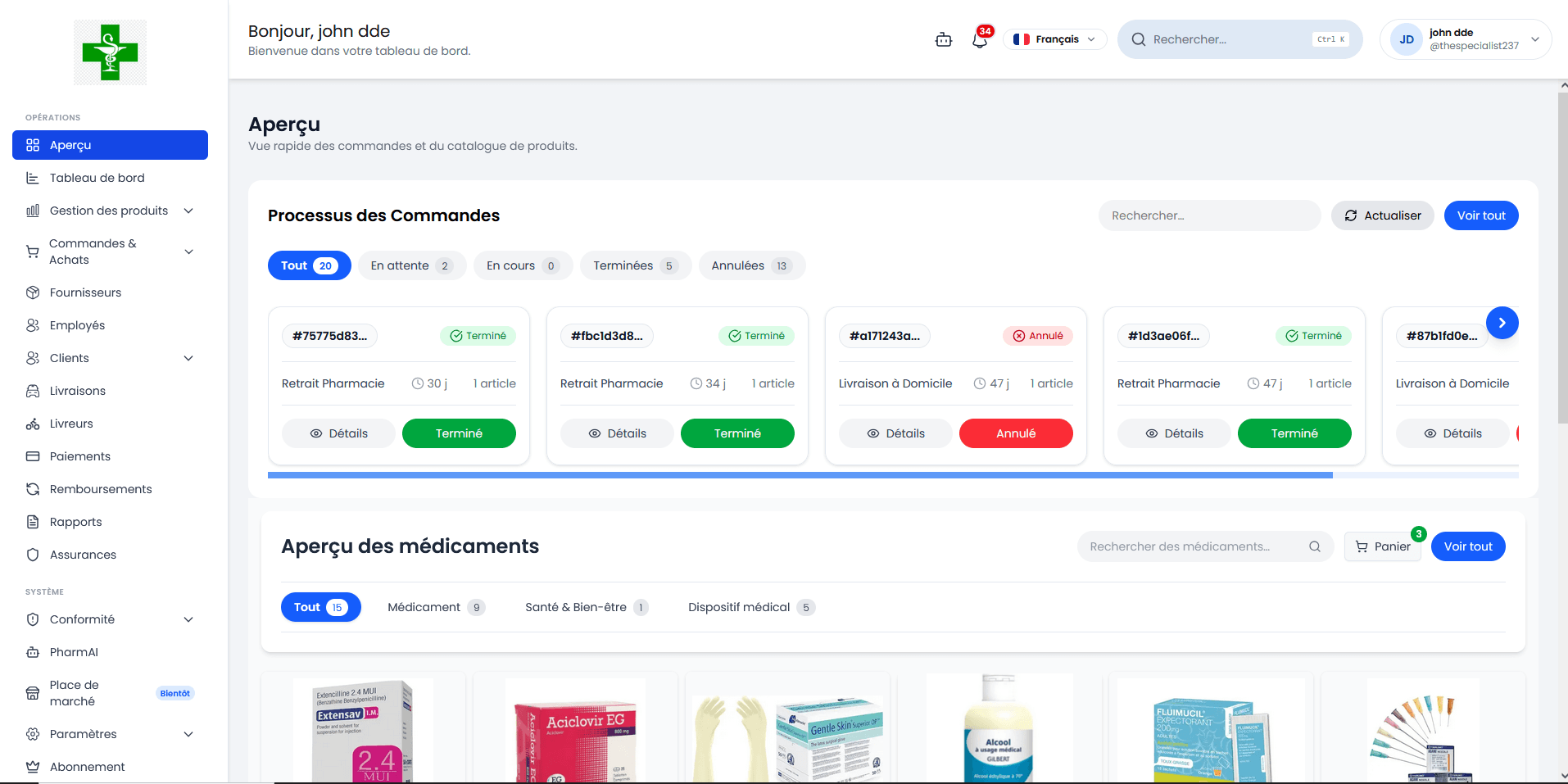
Task: Open Livreurs page in sidebar
Action: coord(110,424)
